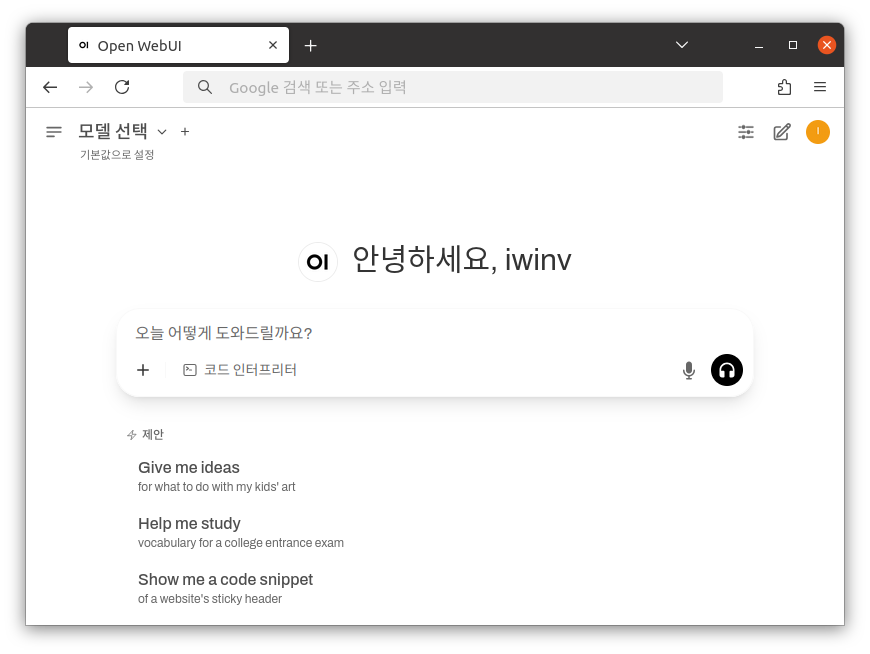Maximize the browser window
The image size is (870, 654).
point(793,45)
